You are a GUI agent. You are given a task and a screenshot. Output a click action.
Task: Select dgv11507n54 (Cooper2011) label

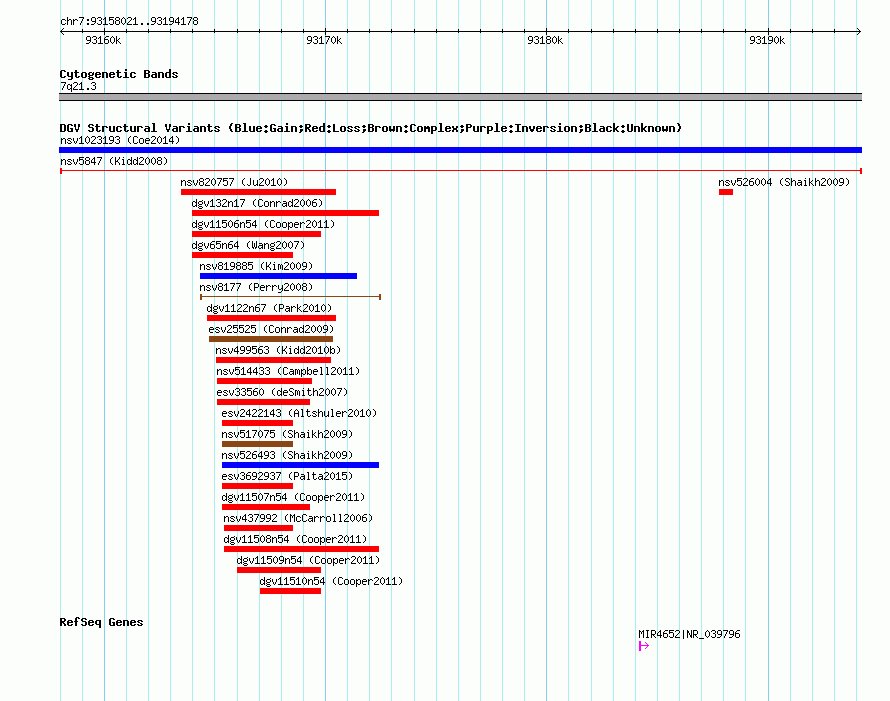pos(293,497)
